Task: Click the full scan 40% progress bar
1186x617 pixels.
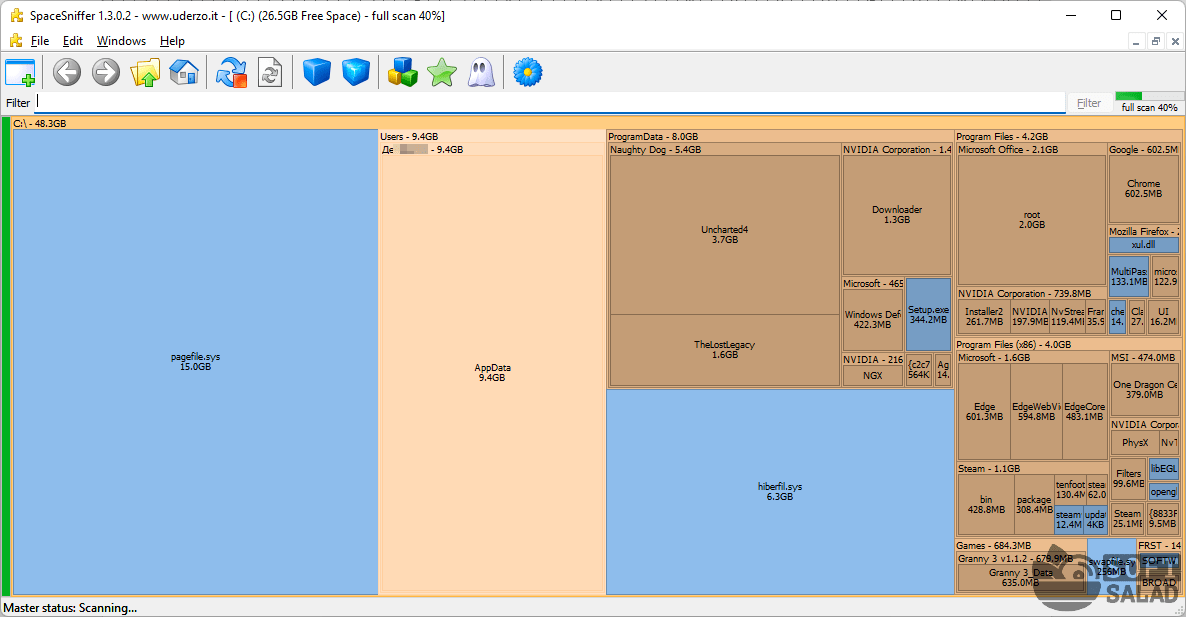Action: tap(1149, 102)
